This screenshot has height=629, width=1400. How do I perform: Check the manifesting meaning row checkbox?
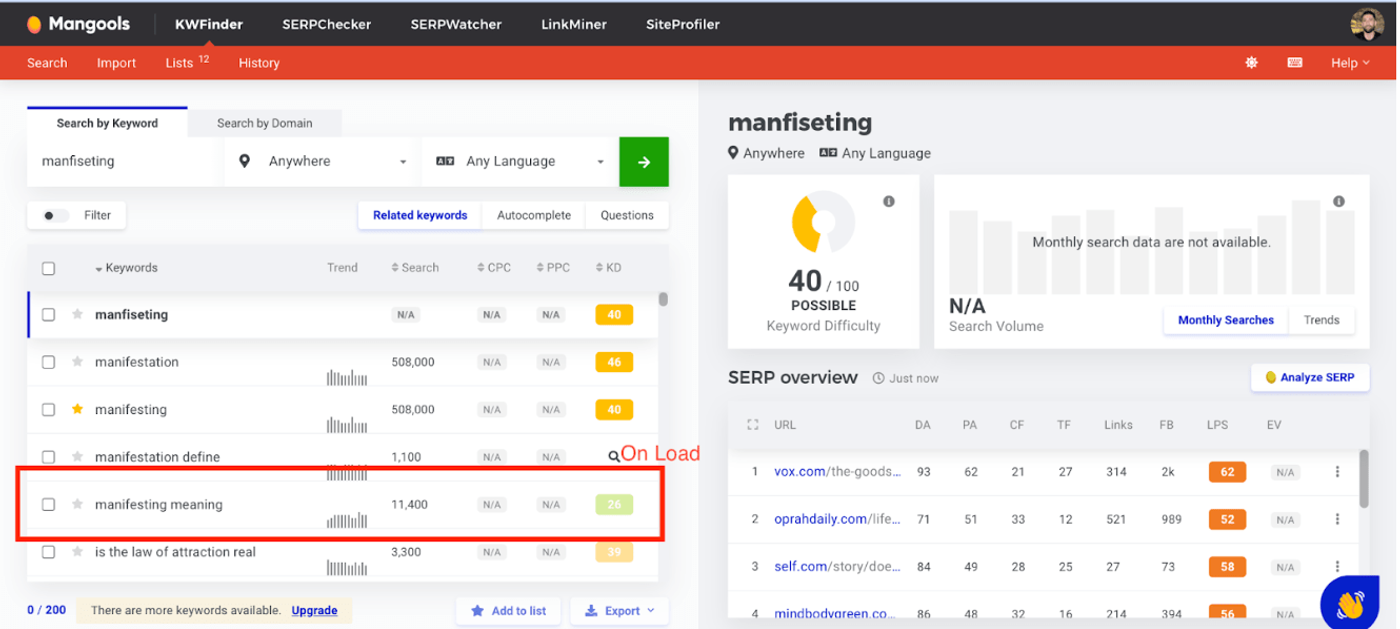48,504
